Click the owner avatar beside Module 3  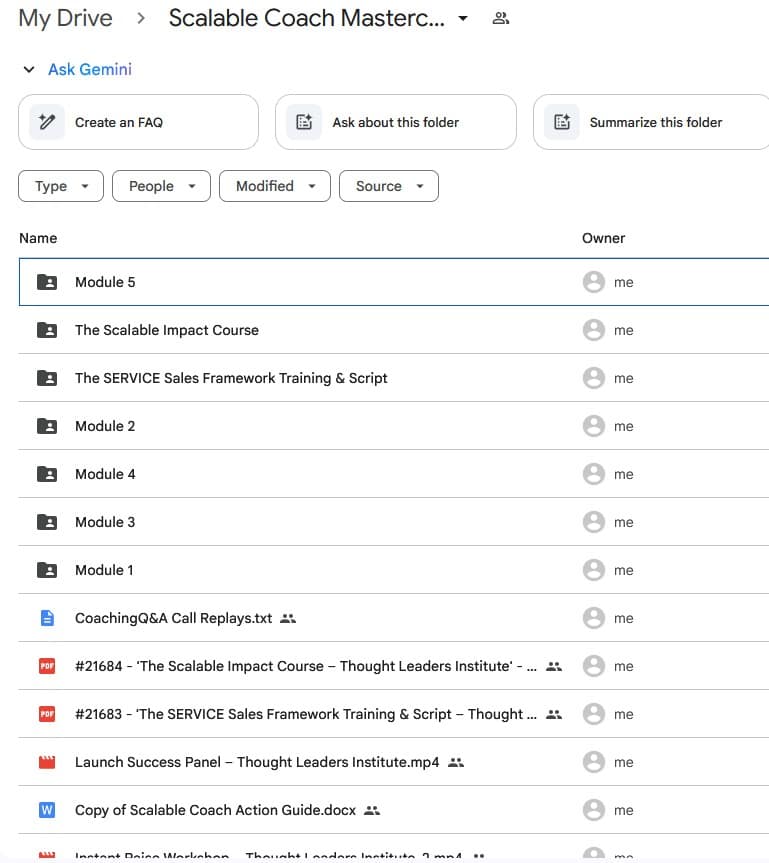tap(594, 522)
